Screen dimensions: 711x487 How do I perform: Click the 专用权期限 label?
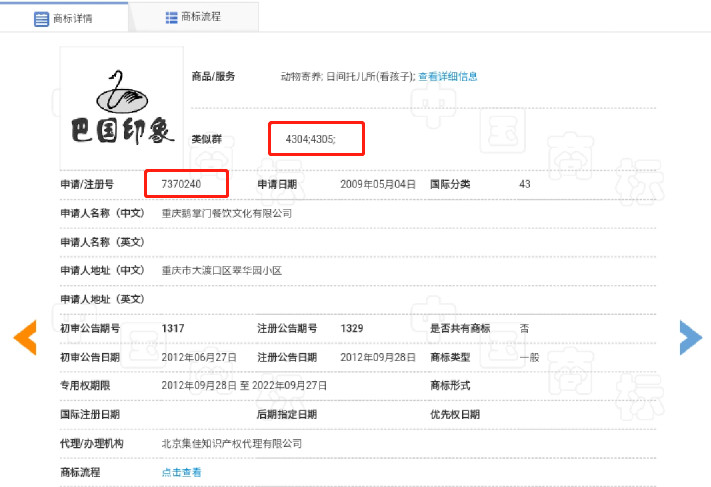coord(85,385)
